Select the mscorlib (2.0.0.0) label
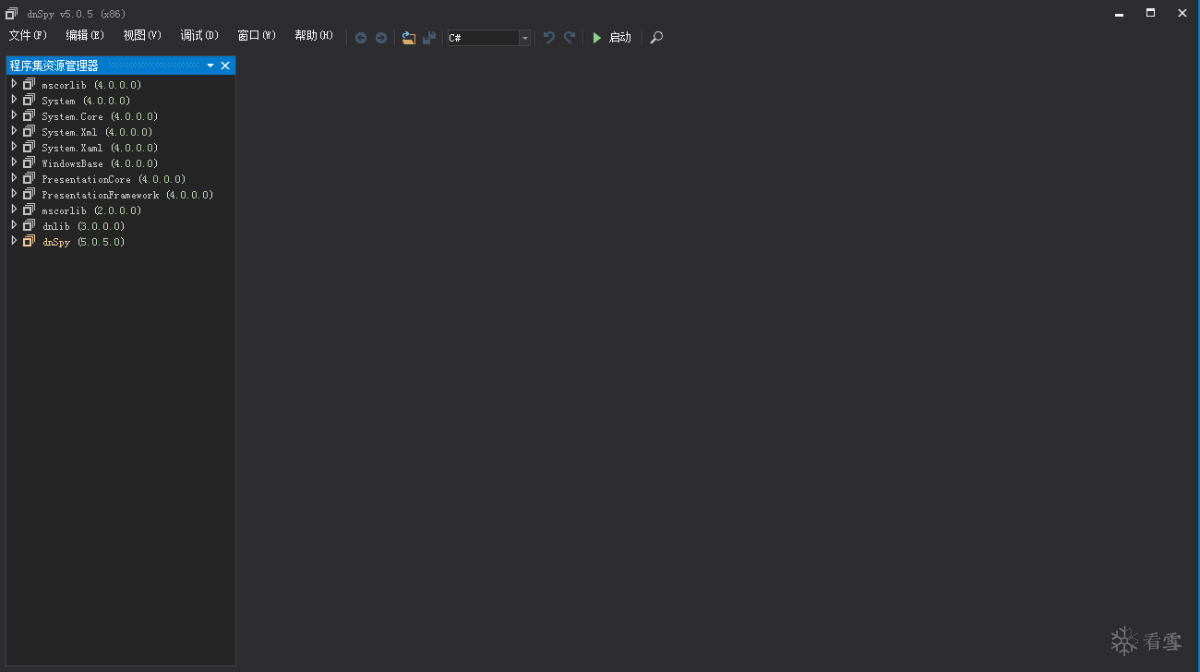 (x=92, y=210)
